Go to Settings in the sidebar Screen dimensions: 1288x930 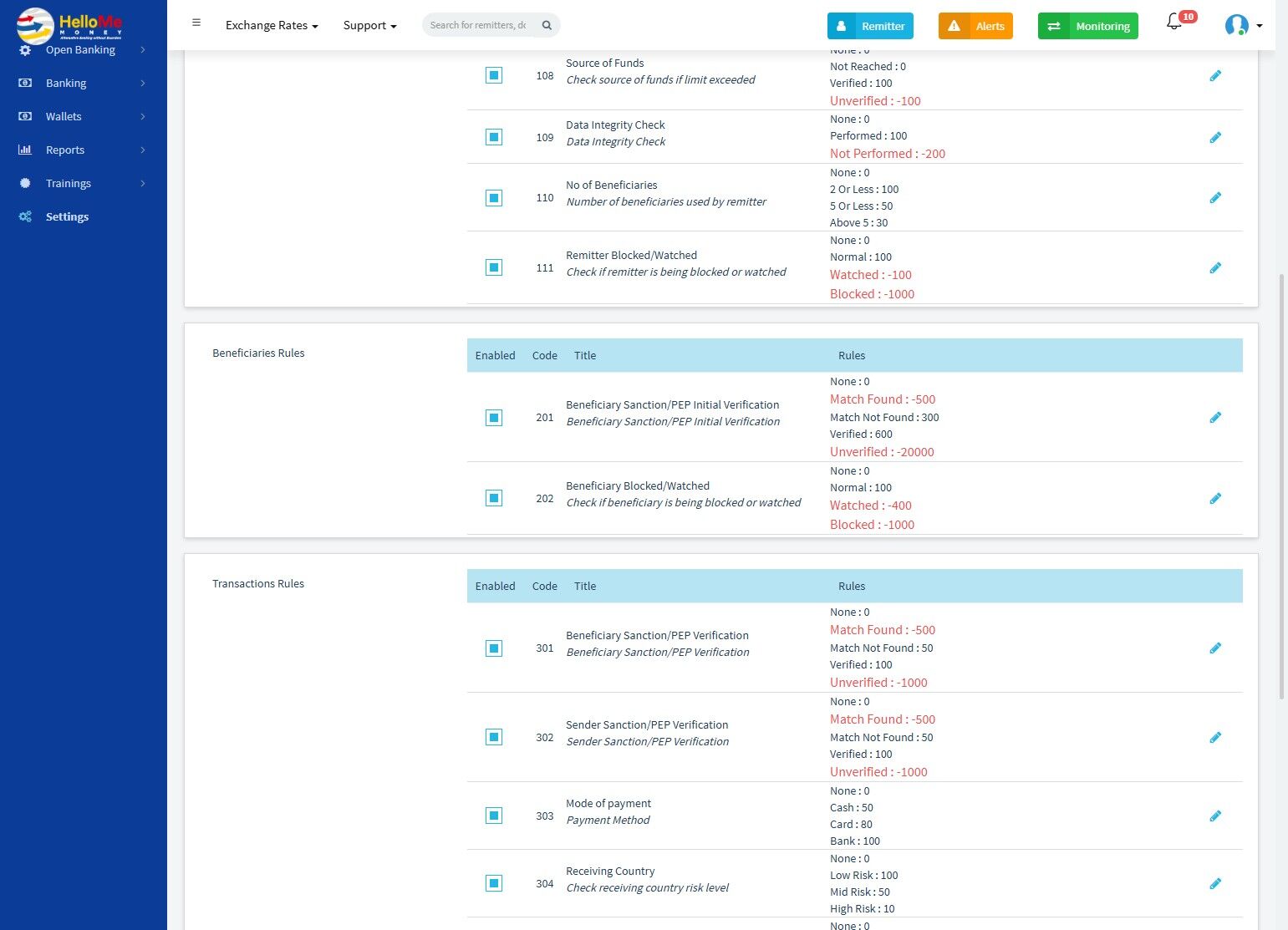pos(84,216)
